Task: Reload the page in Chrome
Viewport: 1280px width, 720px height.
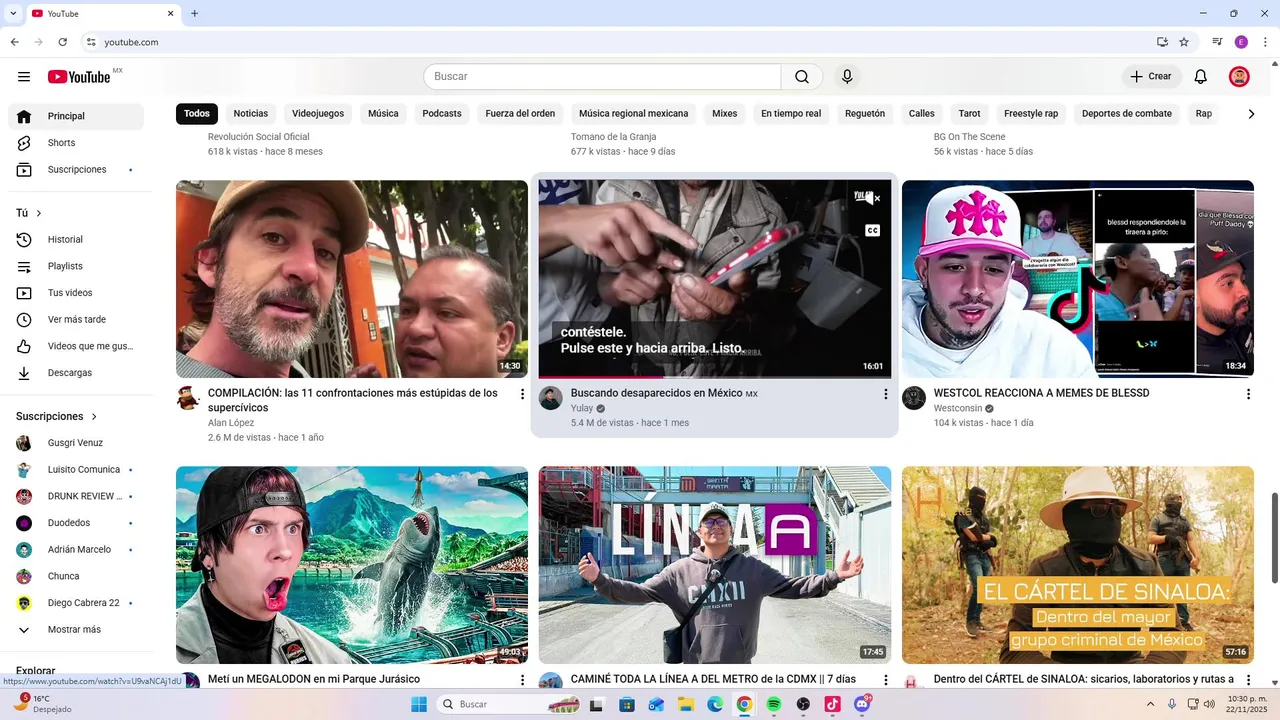Action: tap(63, 42)
